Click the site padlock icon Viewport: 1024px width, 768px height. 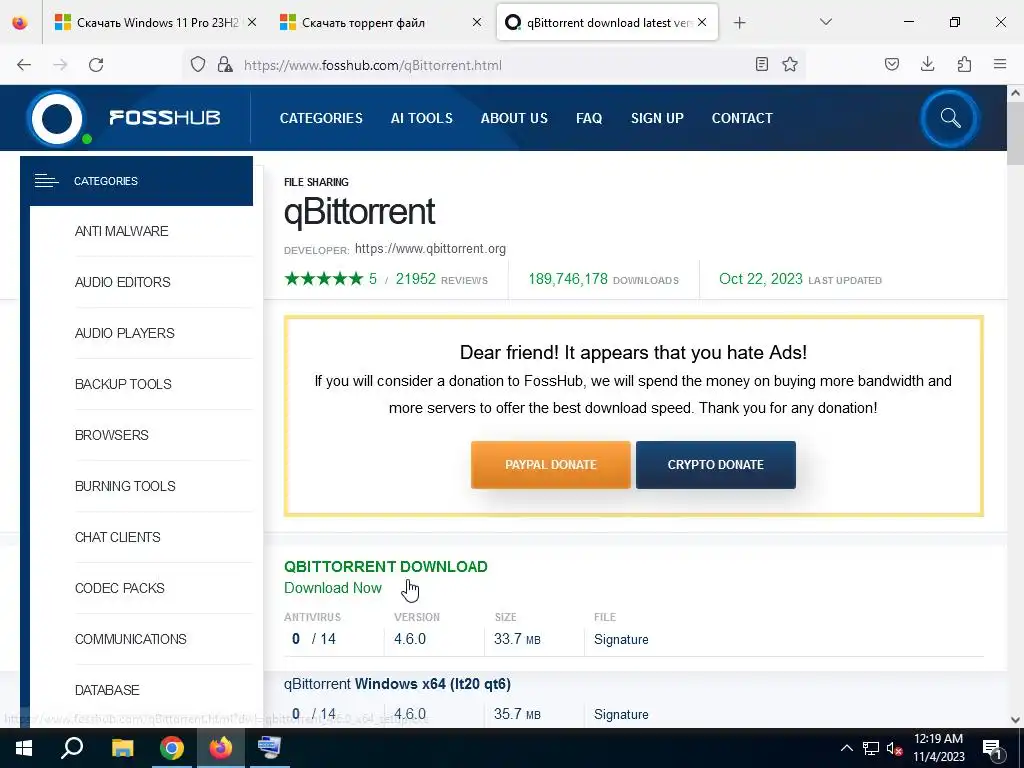pos(225,65)
